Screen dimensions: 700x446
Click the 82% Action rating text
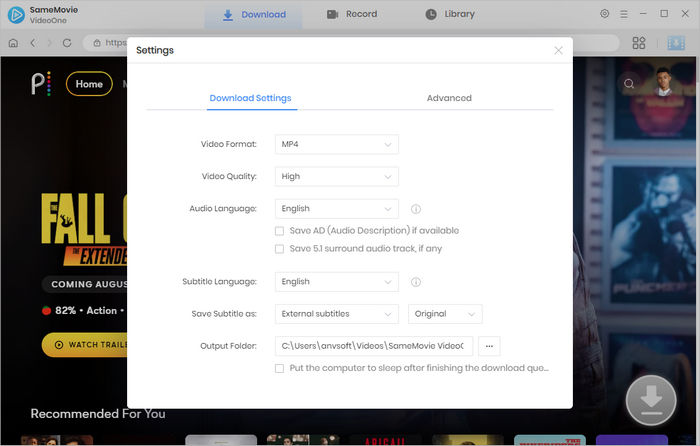(x=84, y=310)
